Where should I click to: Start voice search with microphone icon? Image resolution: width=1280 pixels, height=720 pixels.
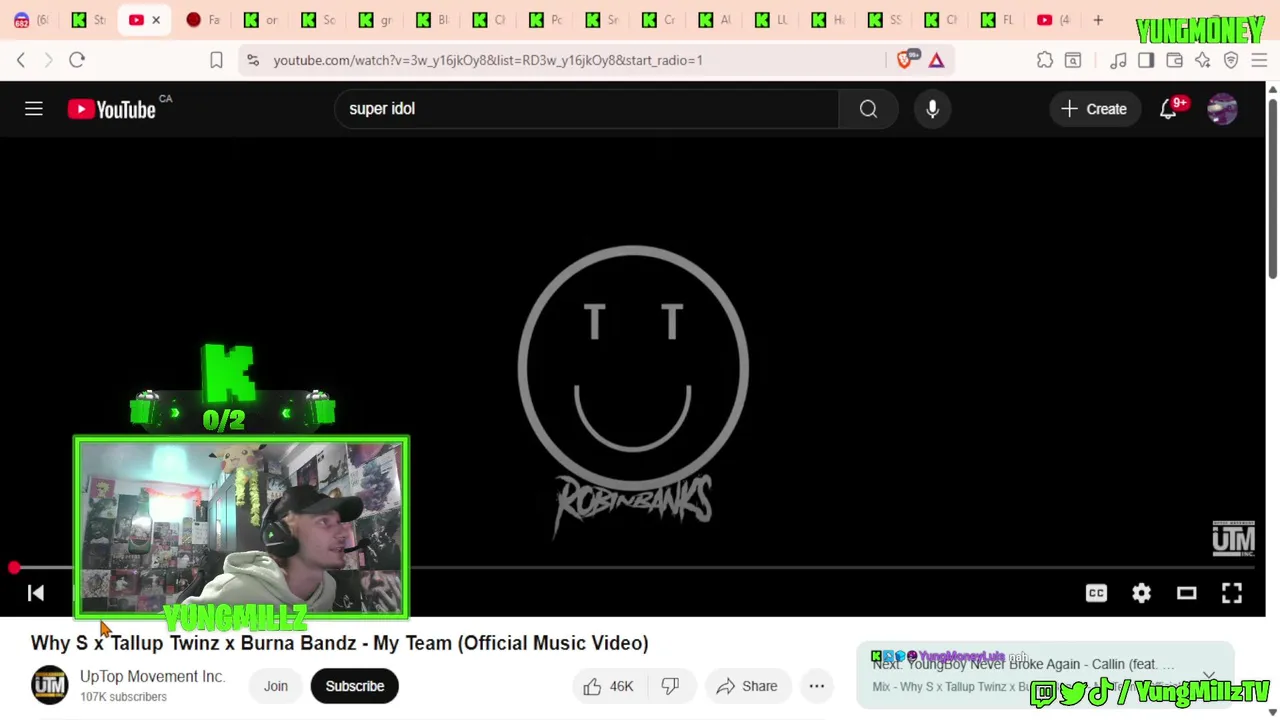coord(932,109)
